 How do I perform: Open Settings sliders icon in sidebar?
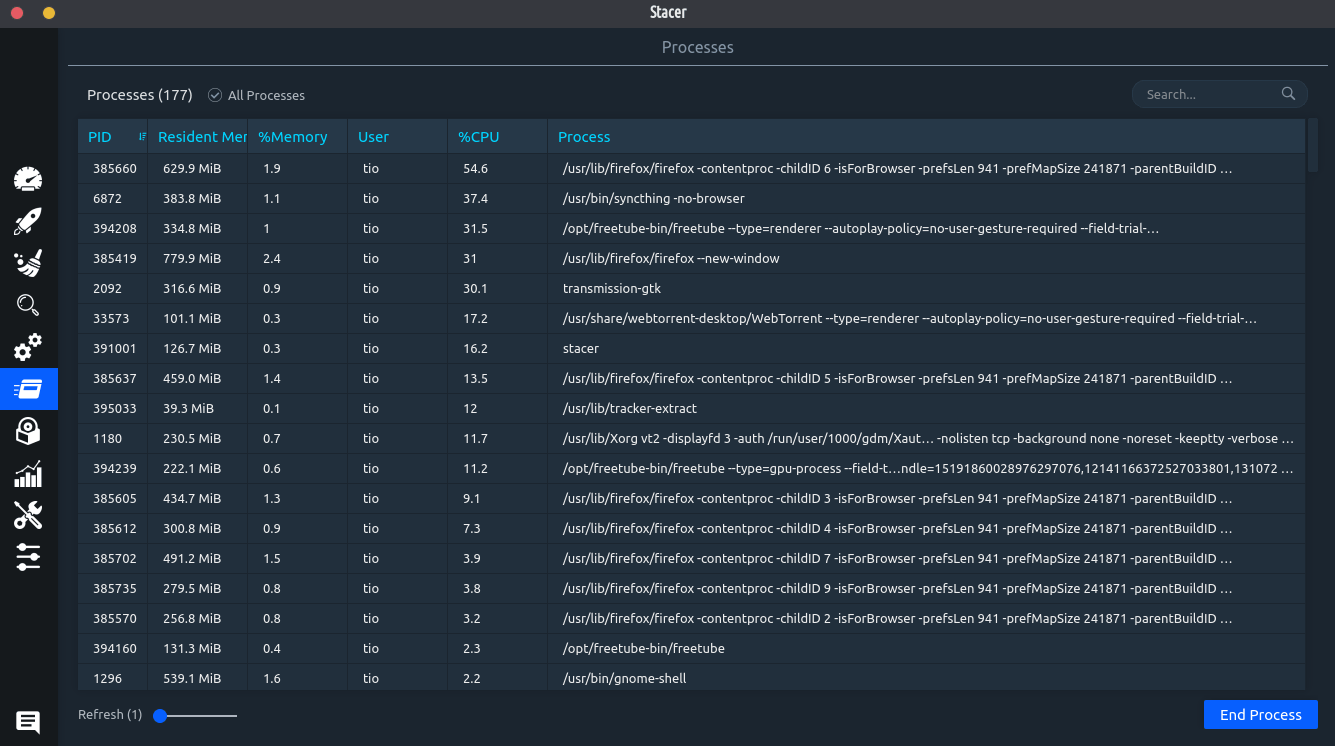28,557
